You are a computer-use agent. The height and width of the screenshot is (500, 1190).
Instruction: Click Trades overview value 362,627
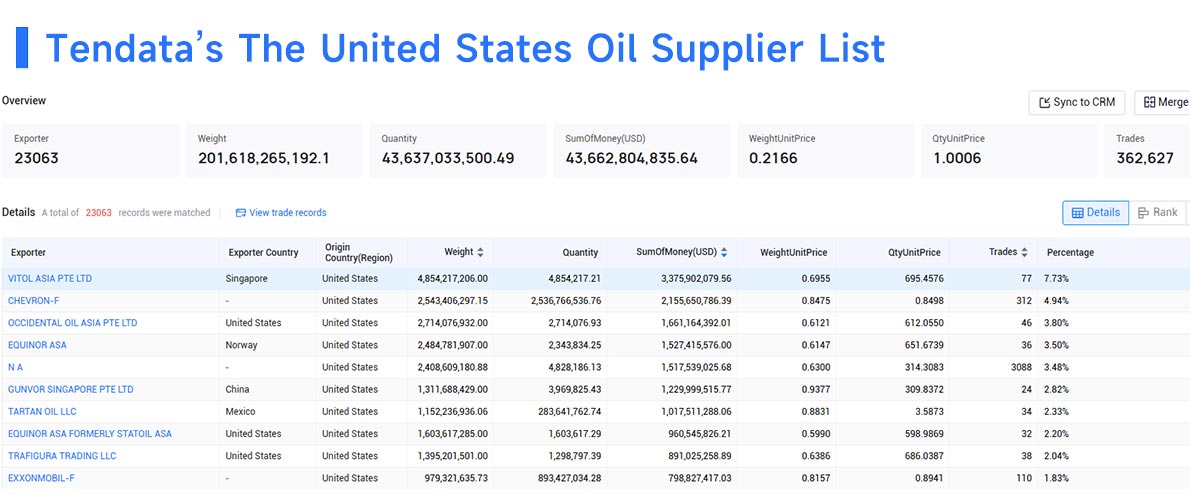[x=1144, y=159]
